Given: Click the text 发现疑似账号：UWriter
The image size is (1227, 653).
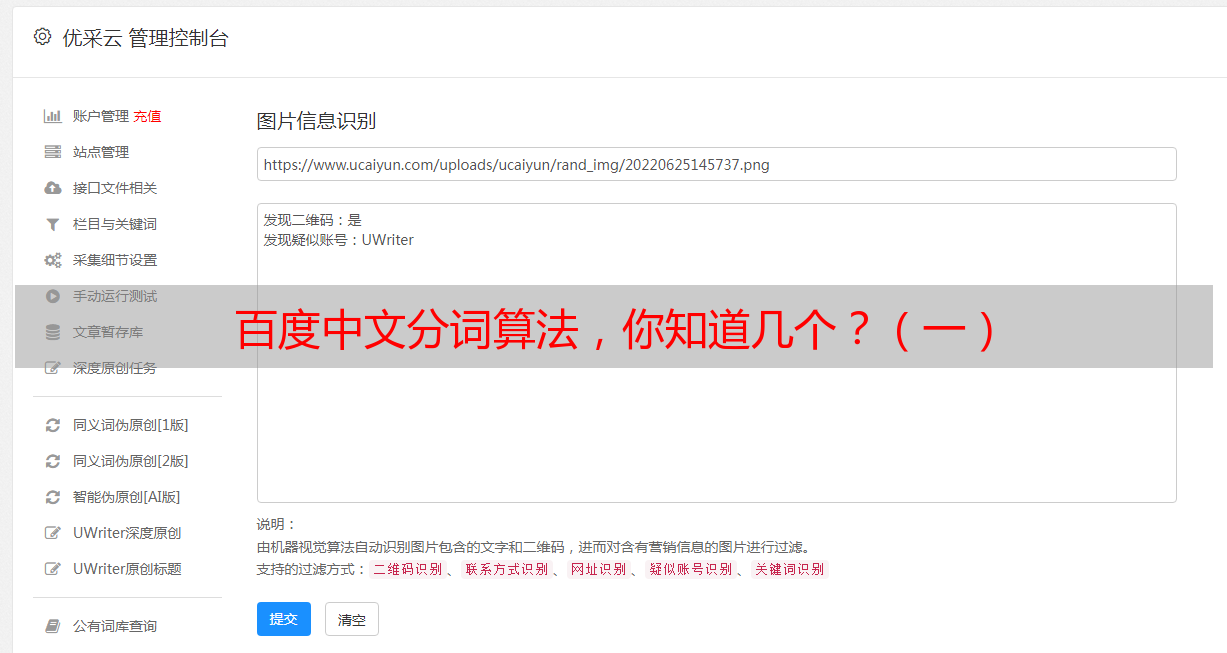Looking at the screenshot, I should point(338,240).
